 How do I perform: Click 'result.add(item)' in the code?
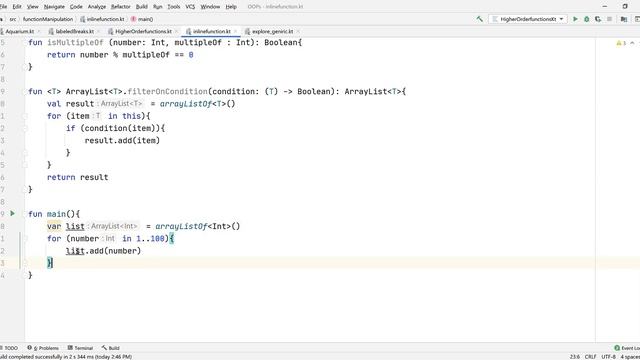pos(122,140)
